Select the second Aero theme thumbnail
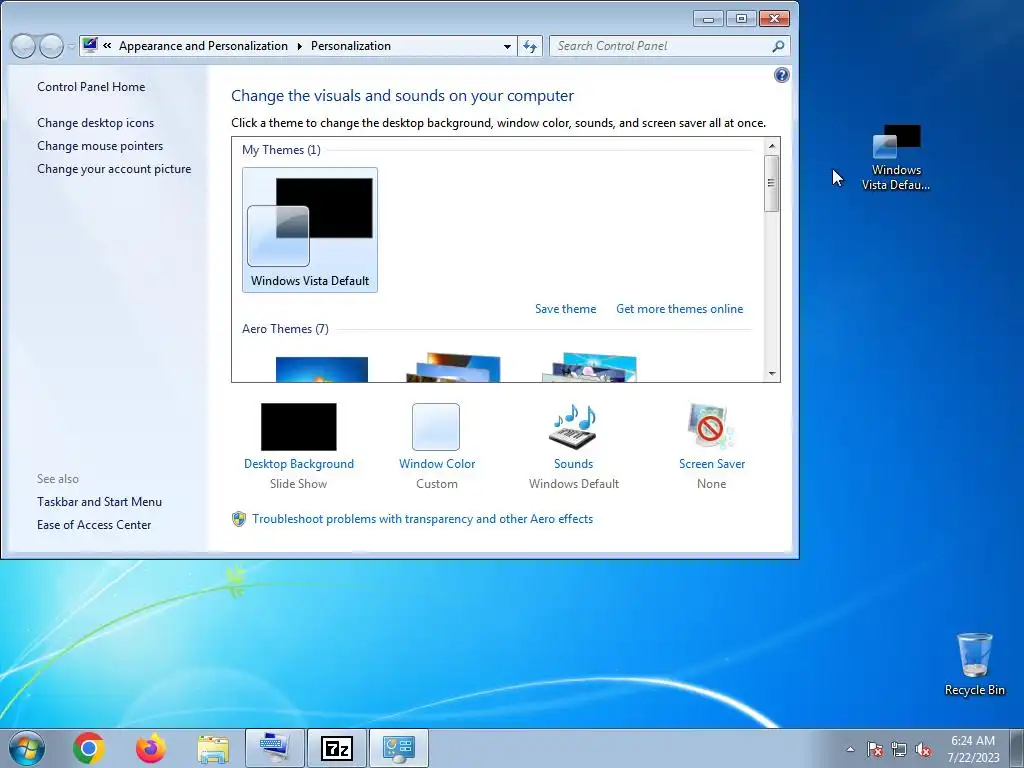The height and width of the screenshot is (768, 1024). point(454,368)
